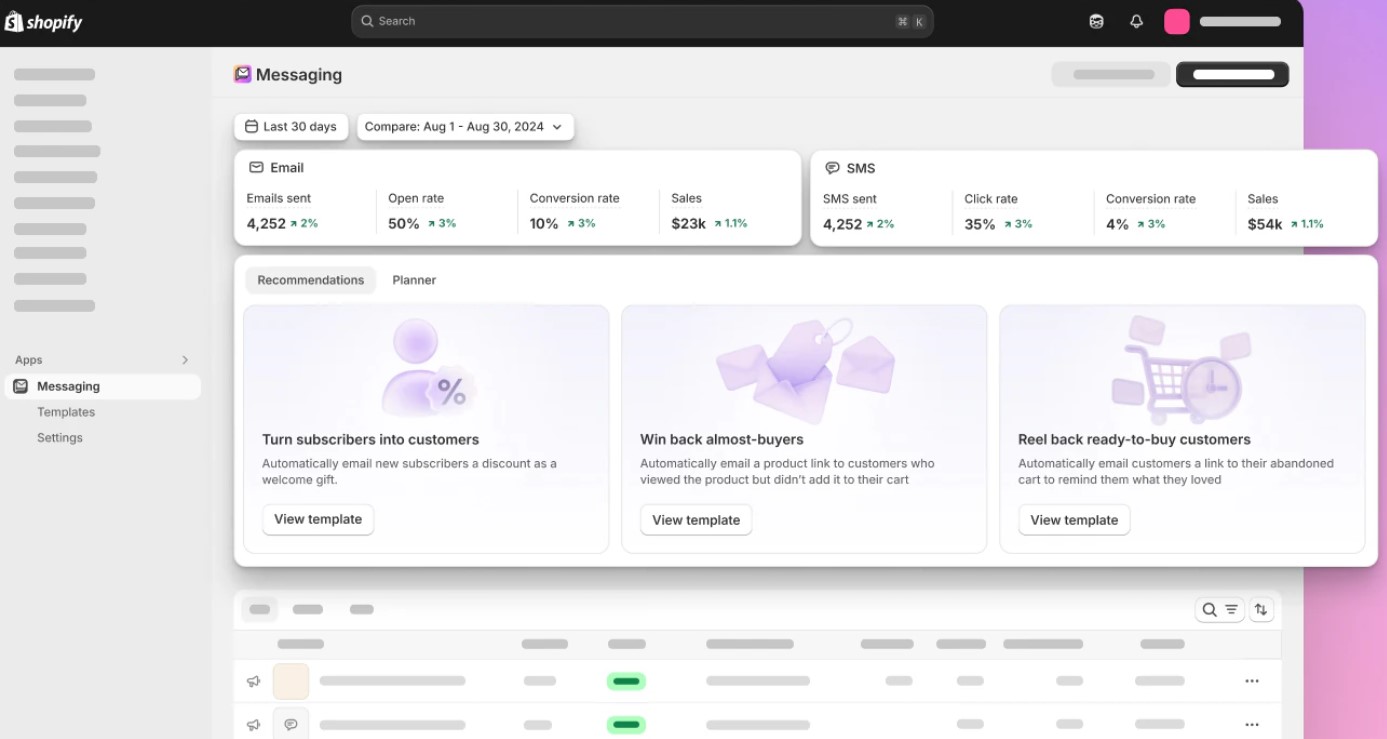
Task: Click the Apps label in the sidebar
Action: (x=29, y=360)
